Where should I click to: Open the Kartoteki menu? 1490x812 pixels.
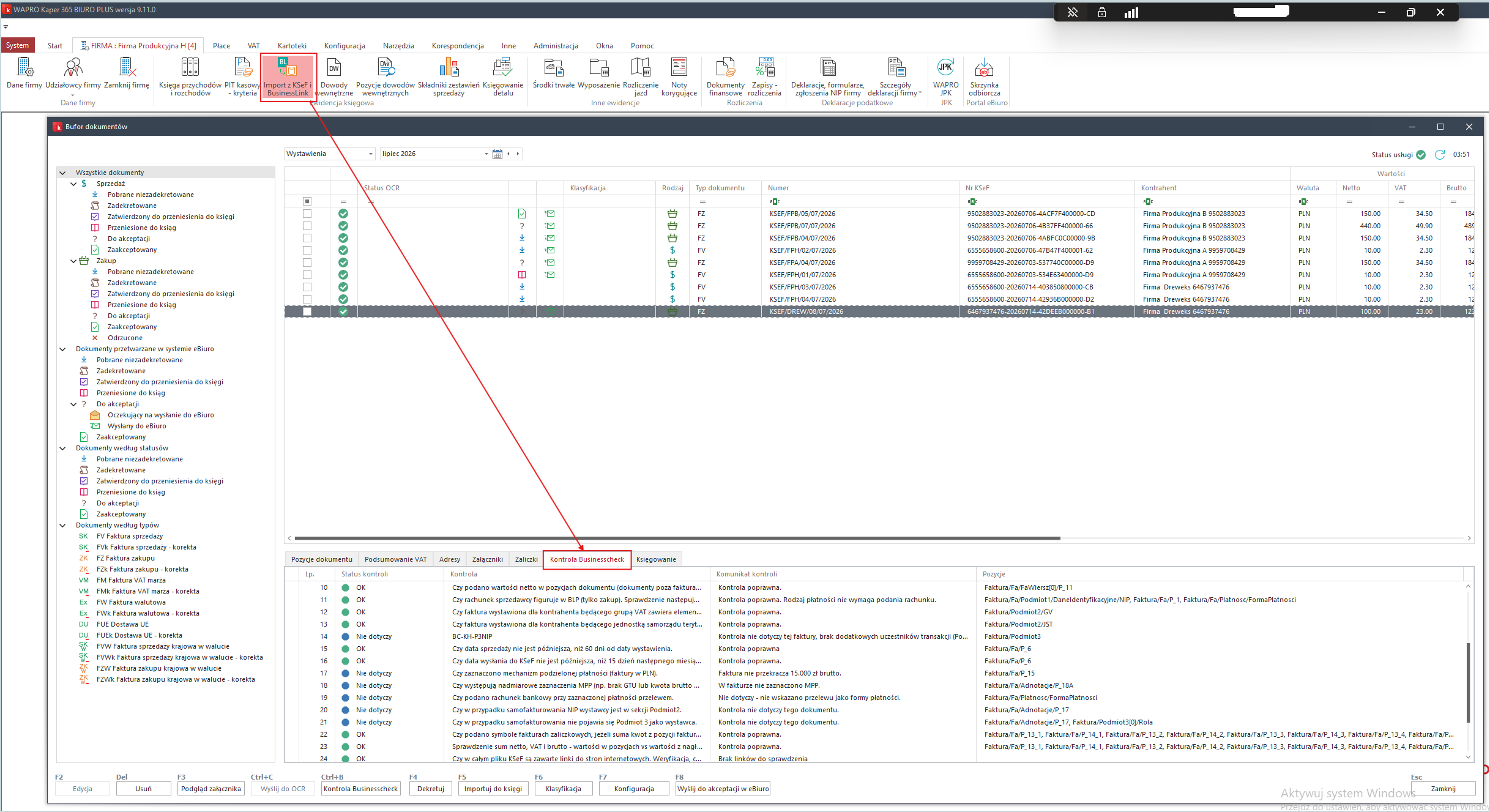292,46
